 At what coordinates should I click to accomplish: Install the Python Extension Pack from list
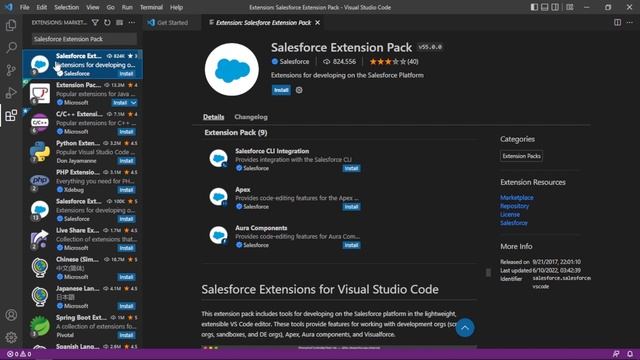click(x=126, y=161)
